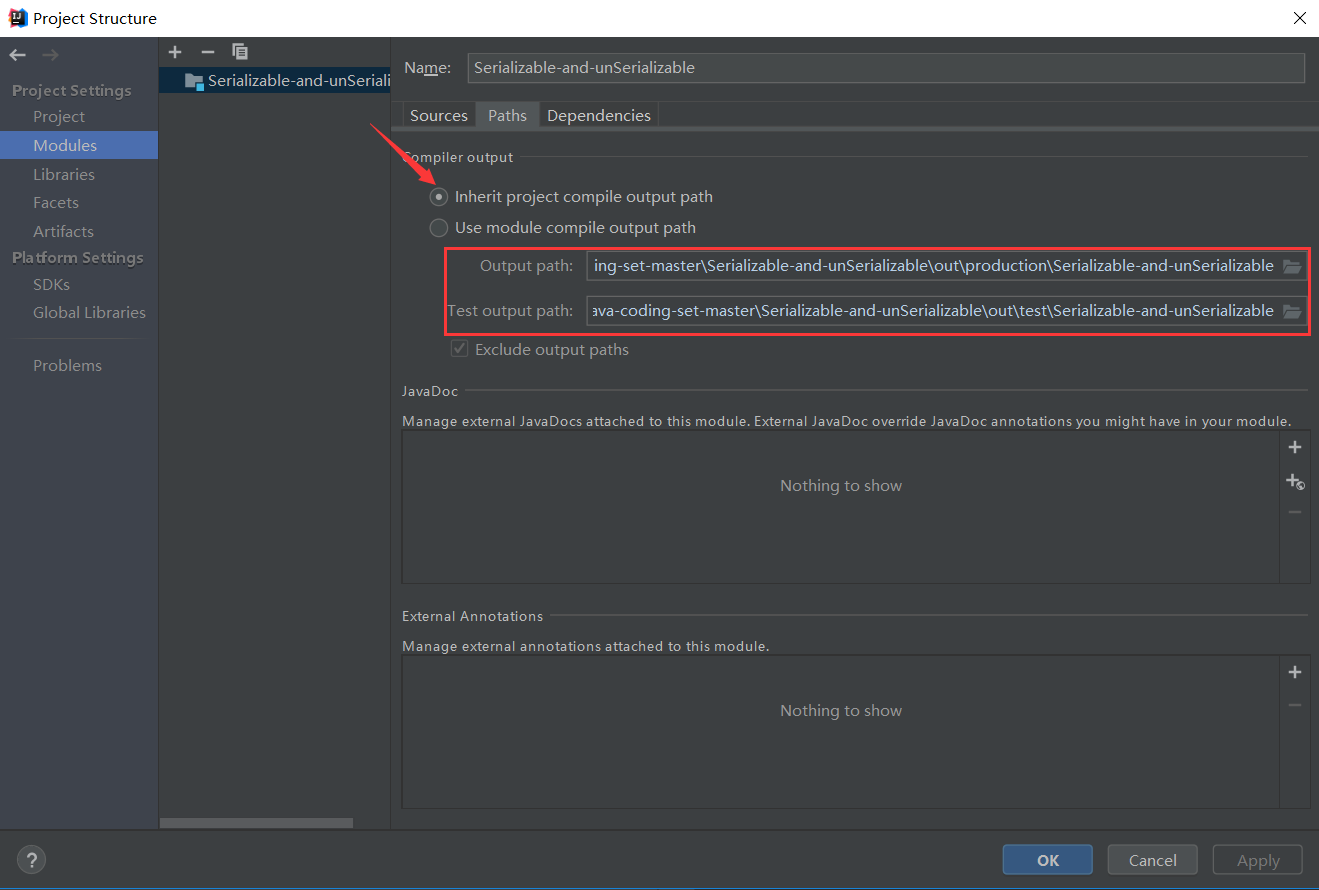1319x890 pixels.
Task: Click the Cancel button
Action: click(1152, 859)
